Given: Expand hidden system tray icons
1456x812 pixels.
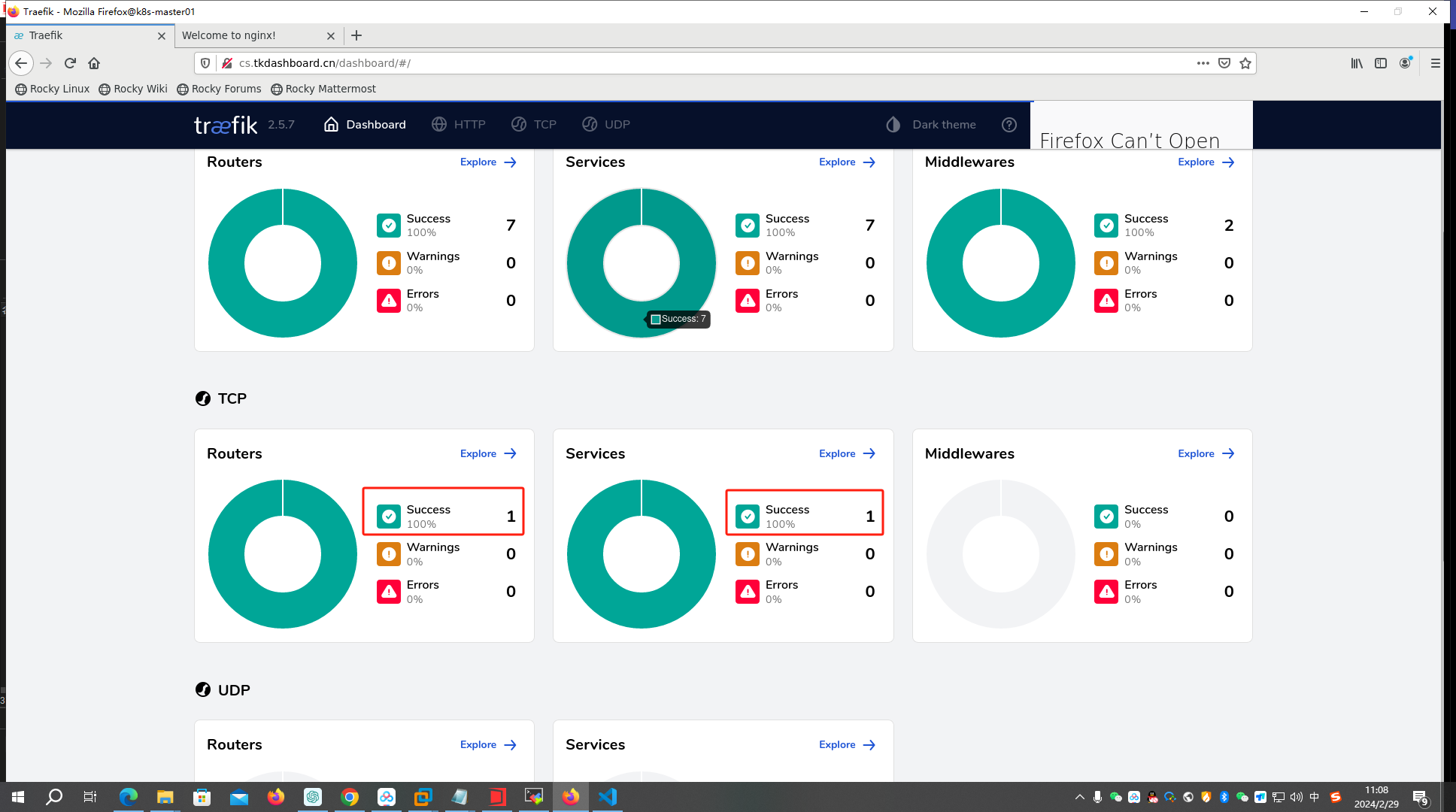Looking at the screenshot, I should [1080, 797].
